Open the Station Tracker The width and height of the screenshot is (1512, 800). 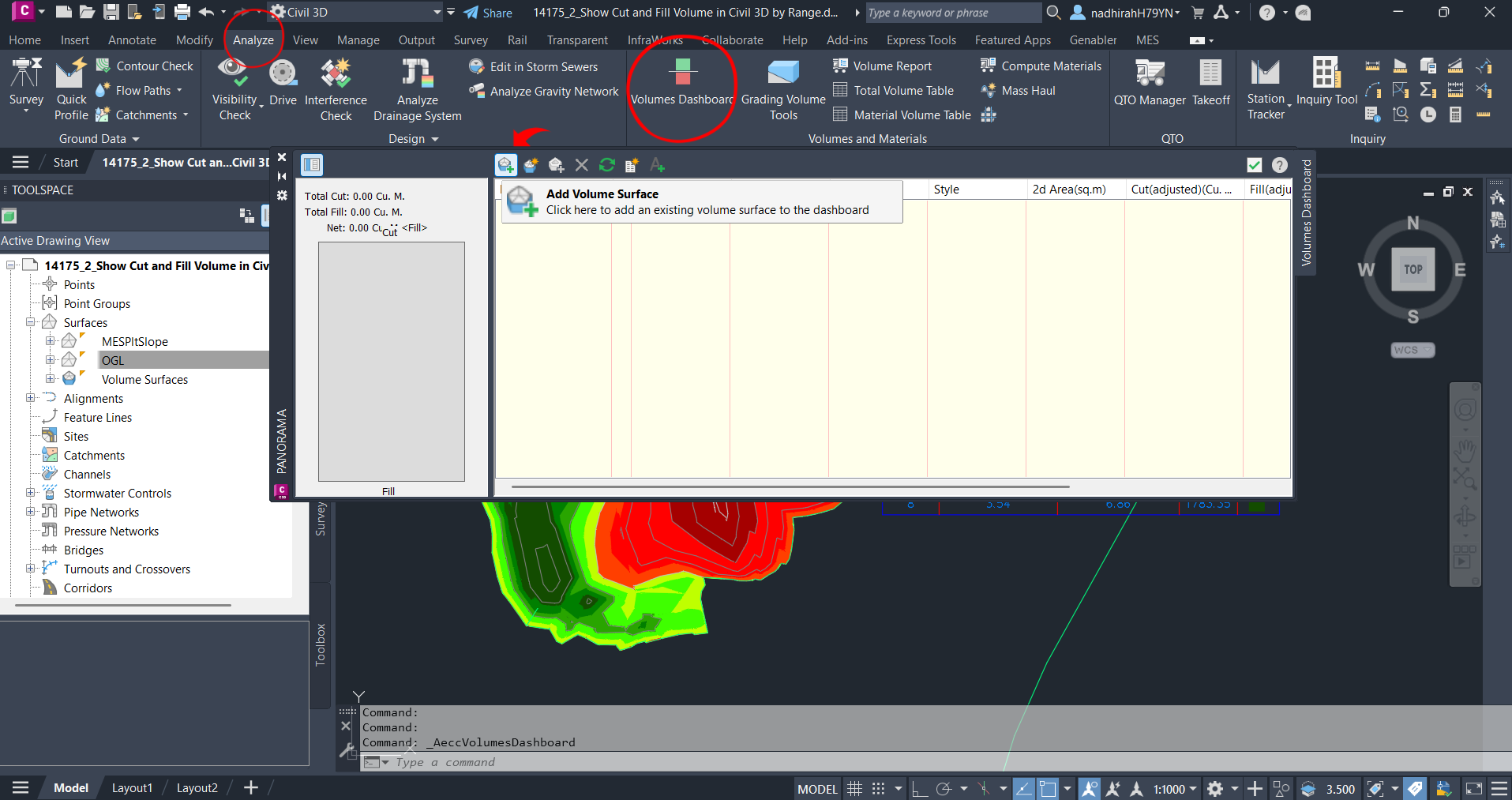click(1265, 87)
